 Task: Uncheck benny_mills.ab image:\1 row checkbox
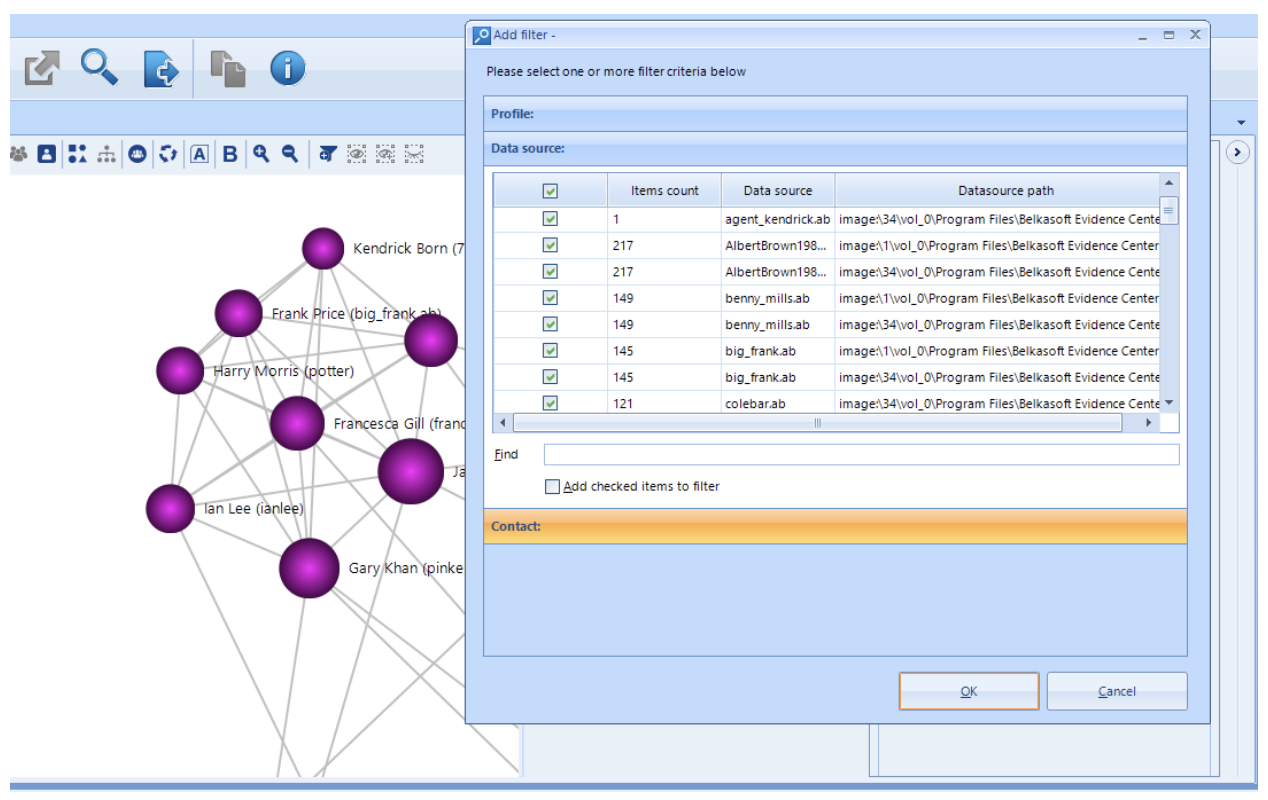point(550,298)
